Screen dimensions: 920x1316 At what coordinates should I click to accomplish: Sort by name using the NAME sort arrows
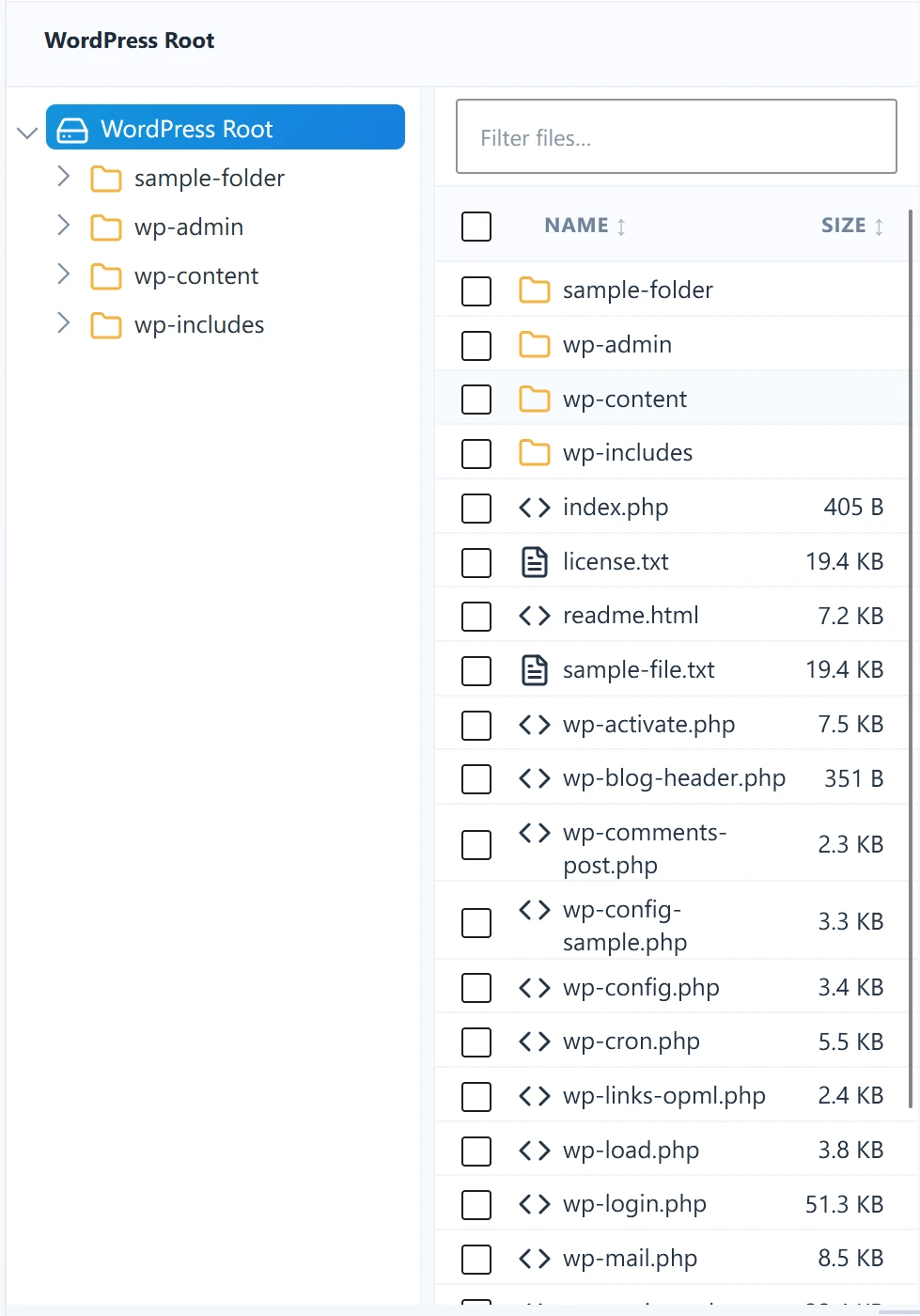[x=621, y=227]
